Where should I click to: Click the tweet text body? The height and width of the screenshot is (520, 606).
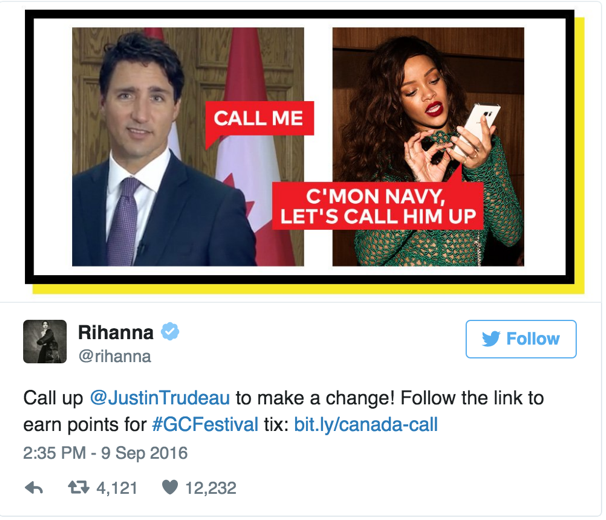pyautogui.click(x=284, y=411)
